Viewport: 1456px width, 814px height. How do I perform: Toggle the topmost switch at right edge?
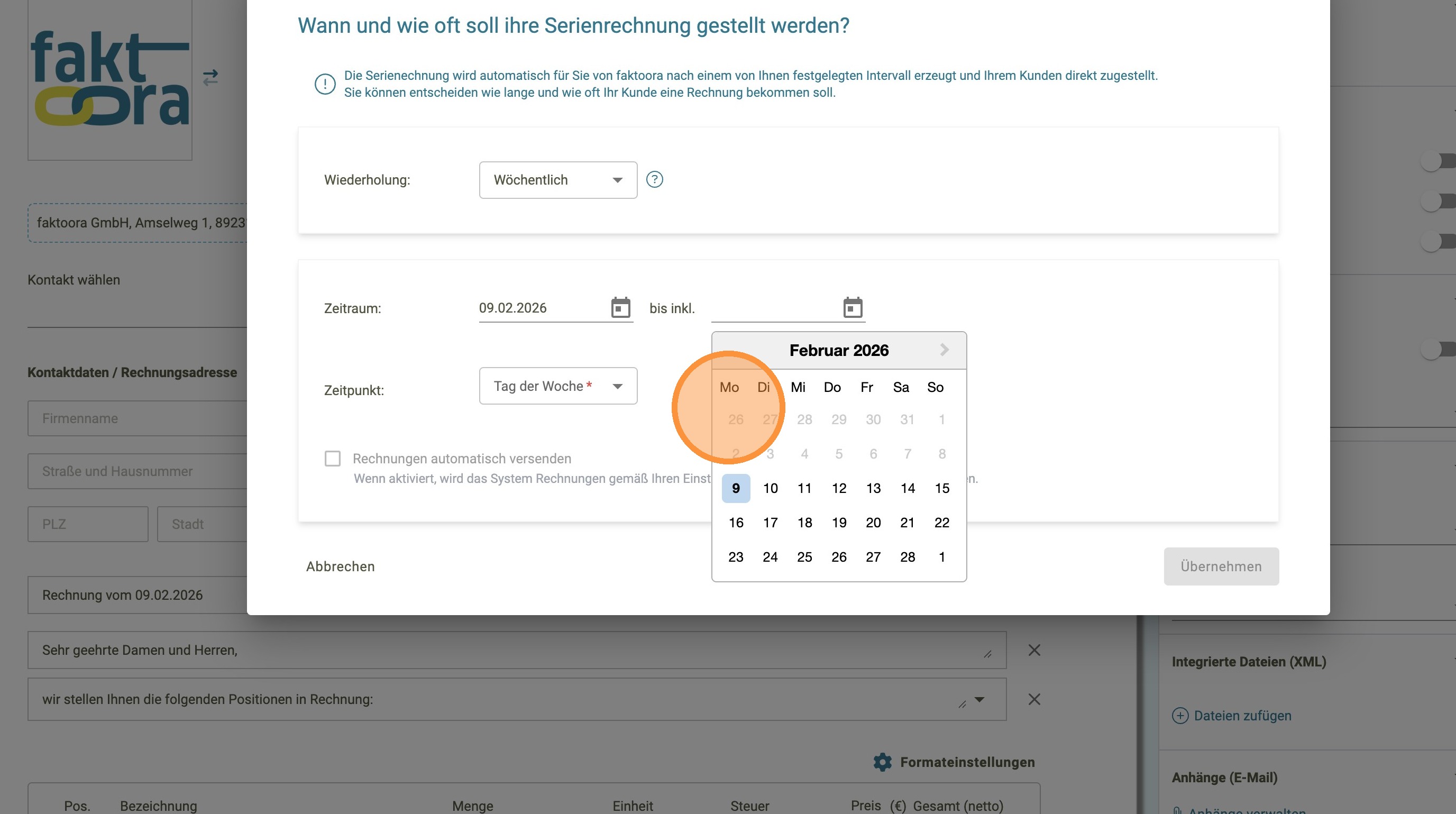1434,162
